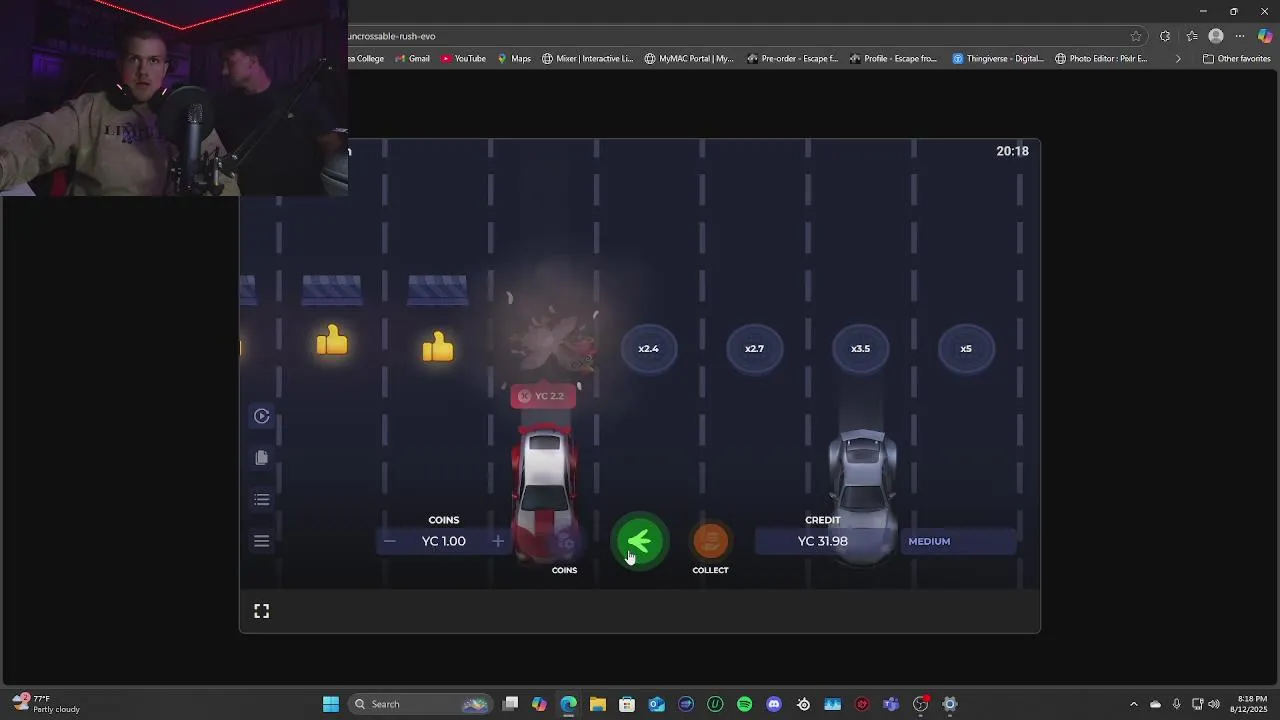The height and width of the screenshot is (720, 1280).
Task: Open the Medium difficulty dropdown
Action: coord(959,541)
